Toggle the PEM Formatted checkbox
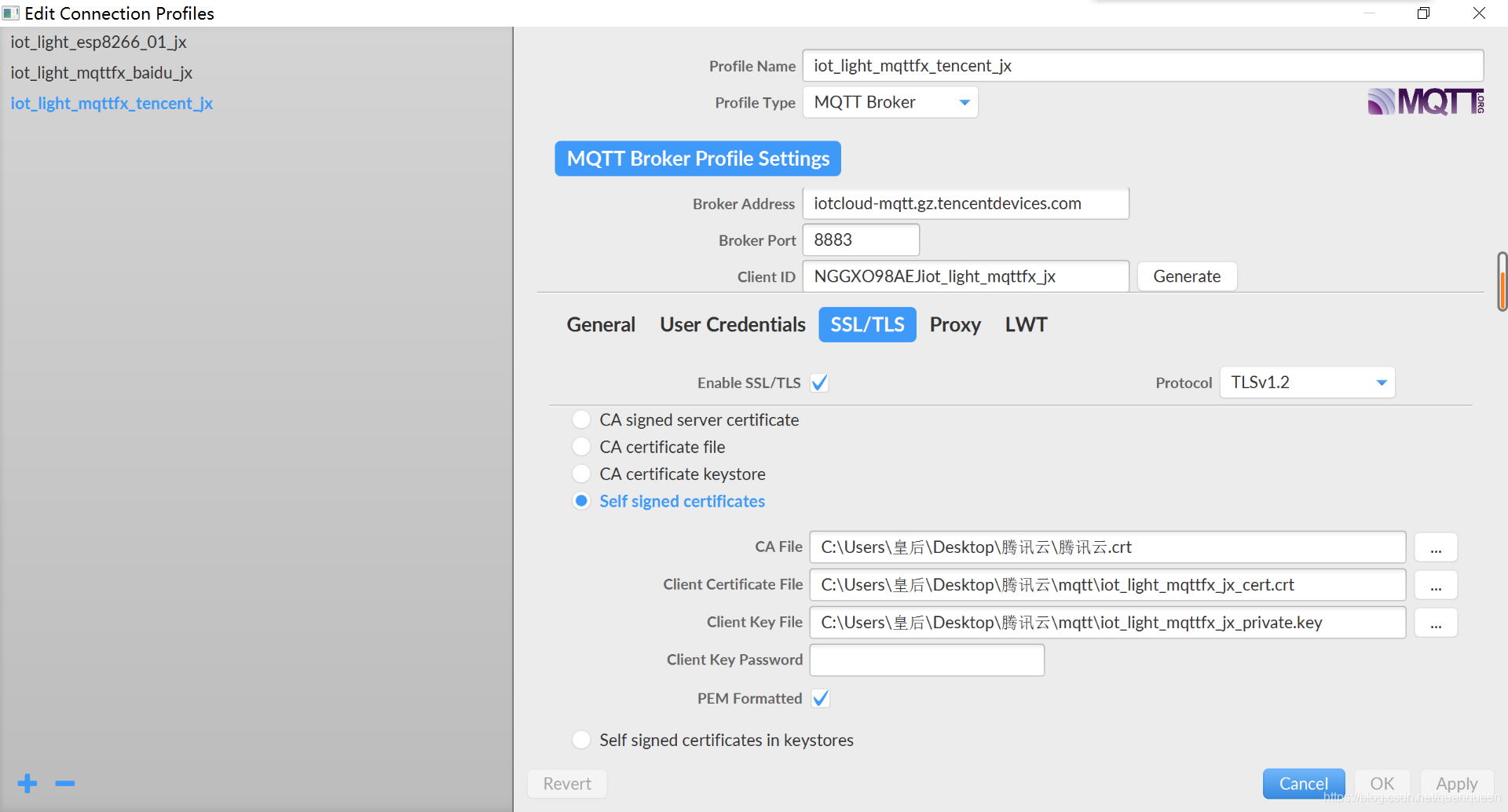This screenshot has width=1508, height=812. 820,698
